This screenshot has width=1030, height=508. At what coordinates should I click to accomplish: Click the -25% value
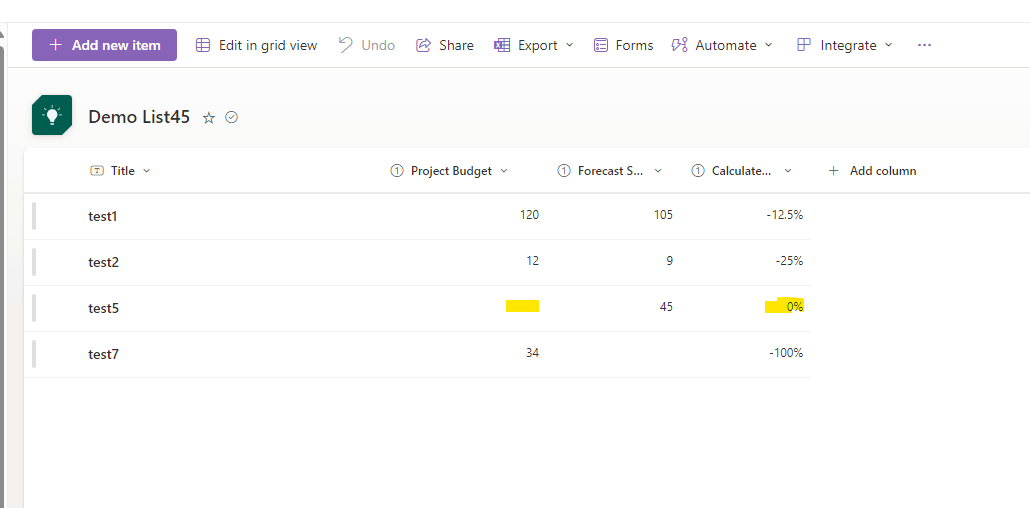[x=790, y=260]
